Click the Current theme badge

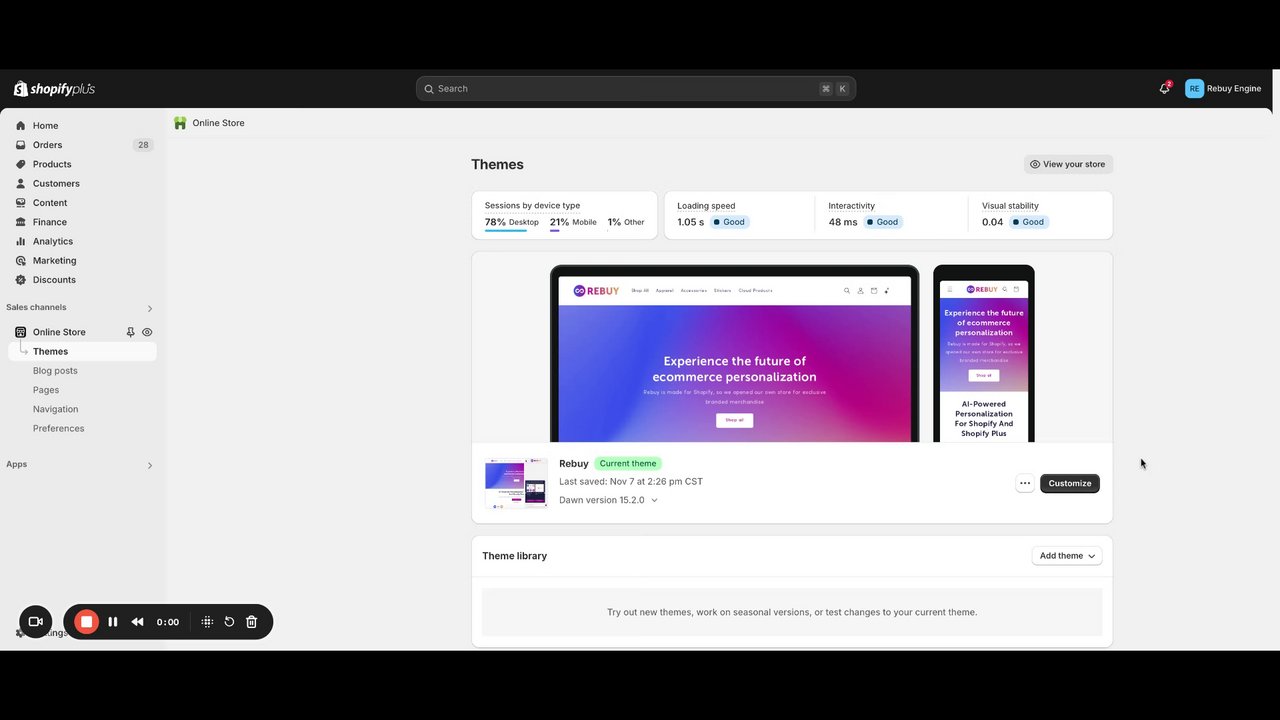coord(628,464)
